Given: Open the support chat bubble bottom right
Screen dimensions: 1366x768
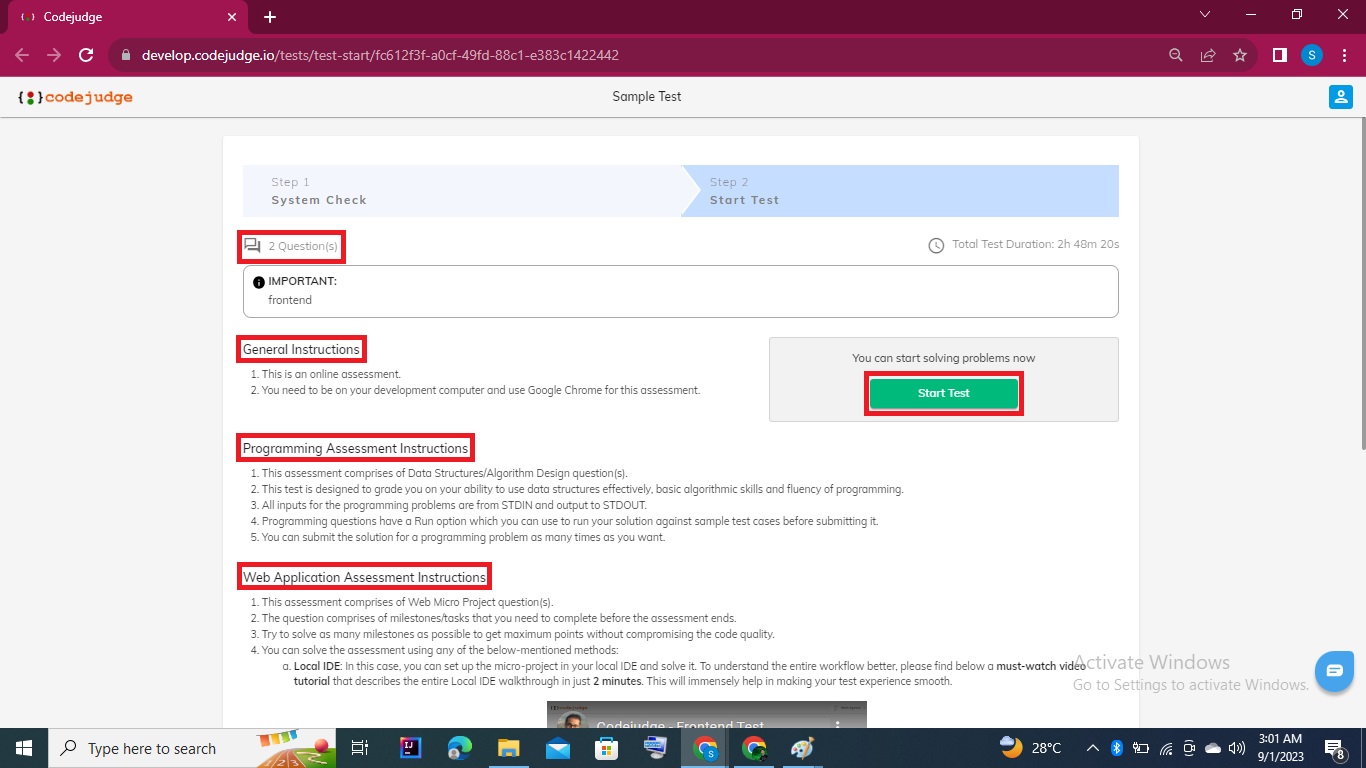Looking at the screenshot, I should [x=1334, y=671].
